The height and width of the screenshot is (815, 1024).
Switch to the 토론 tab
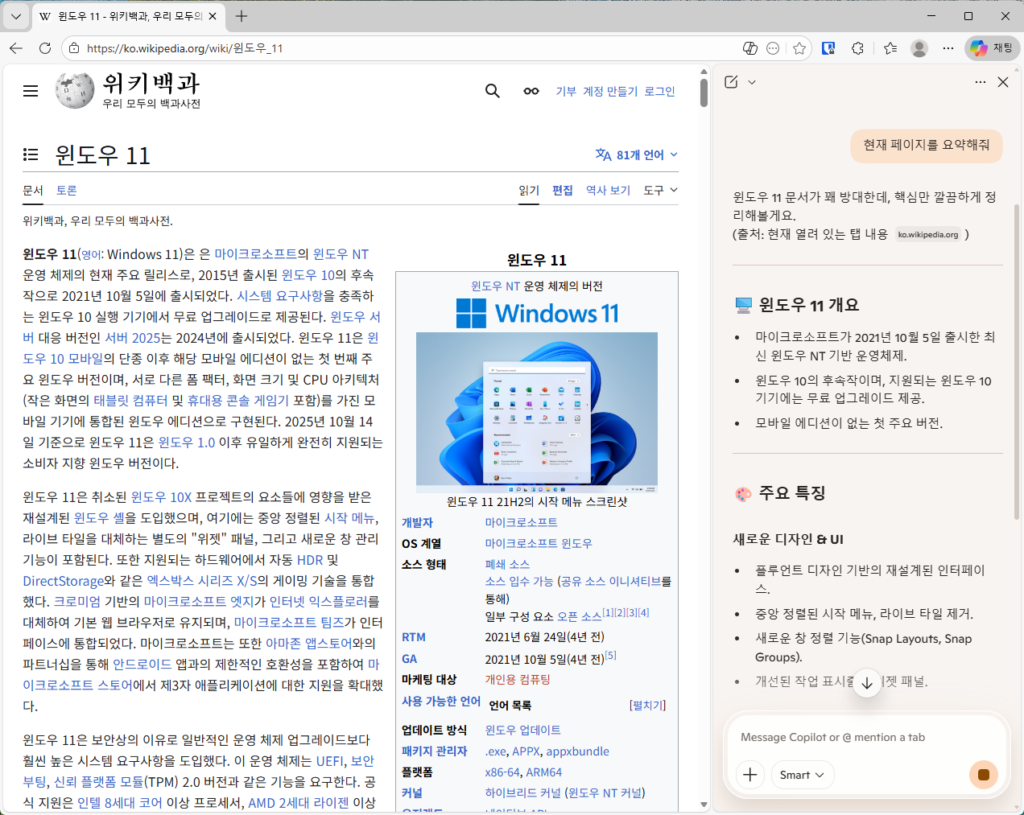coord(66,190)
